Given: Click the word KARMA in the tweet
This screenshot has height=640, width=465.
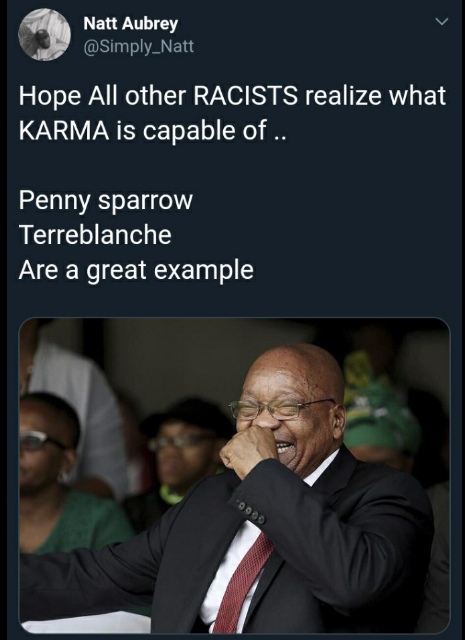Looking at the screenshot, I should point(64,131).
